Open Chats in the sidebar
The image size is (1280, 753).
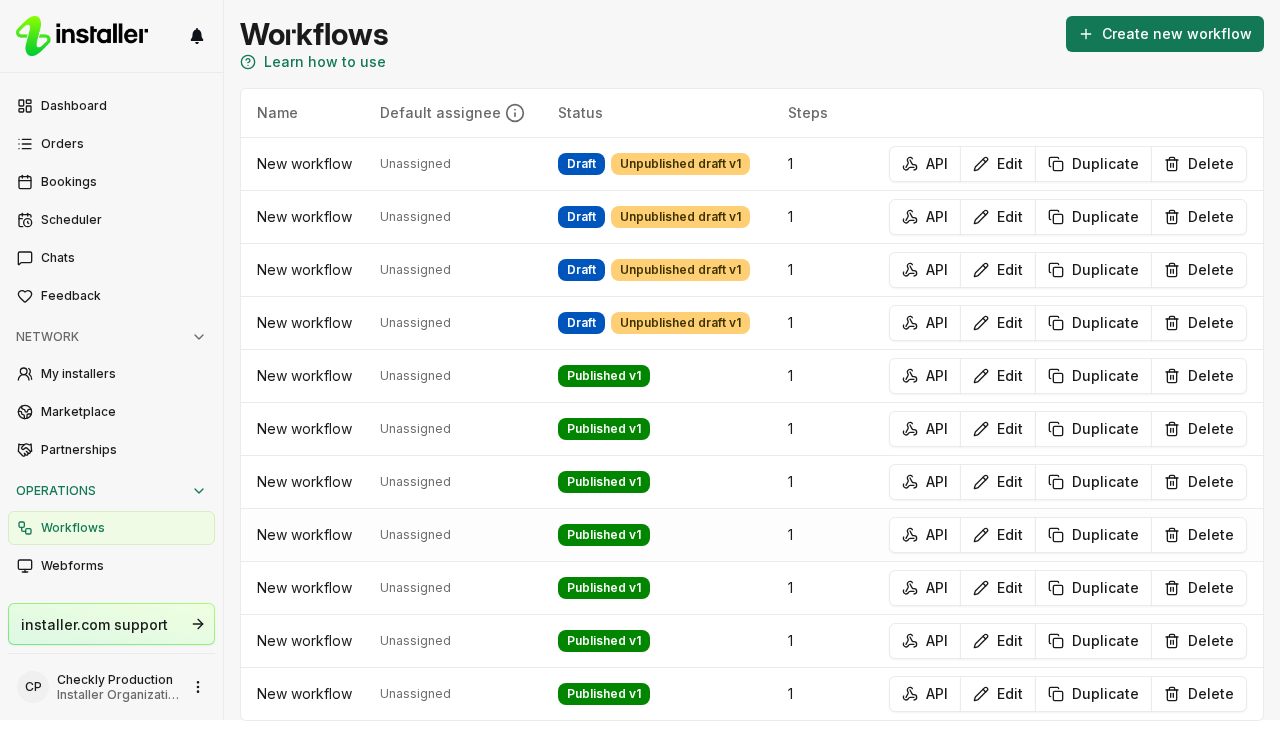111,258
